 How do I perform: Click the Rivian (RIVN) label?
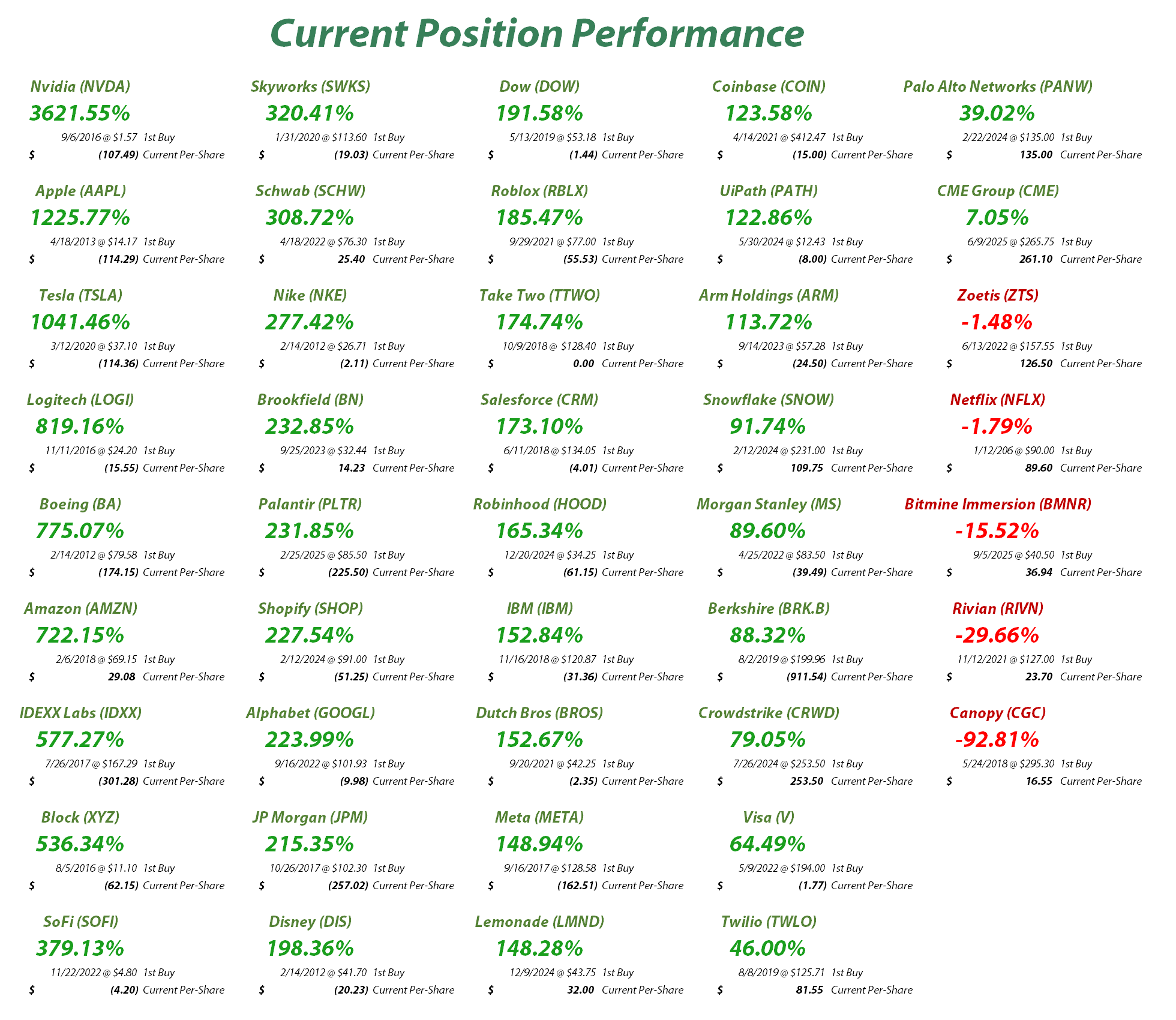pyautogui.click(x=997, y=608)
